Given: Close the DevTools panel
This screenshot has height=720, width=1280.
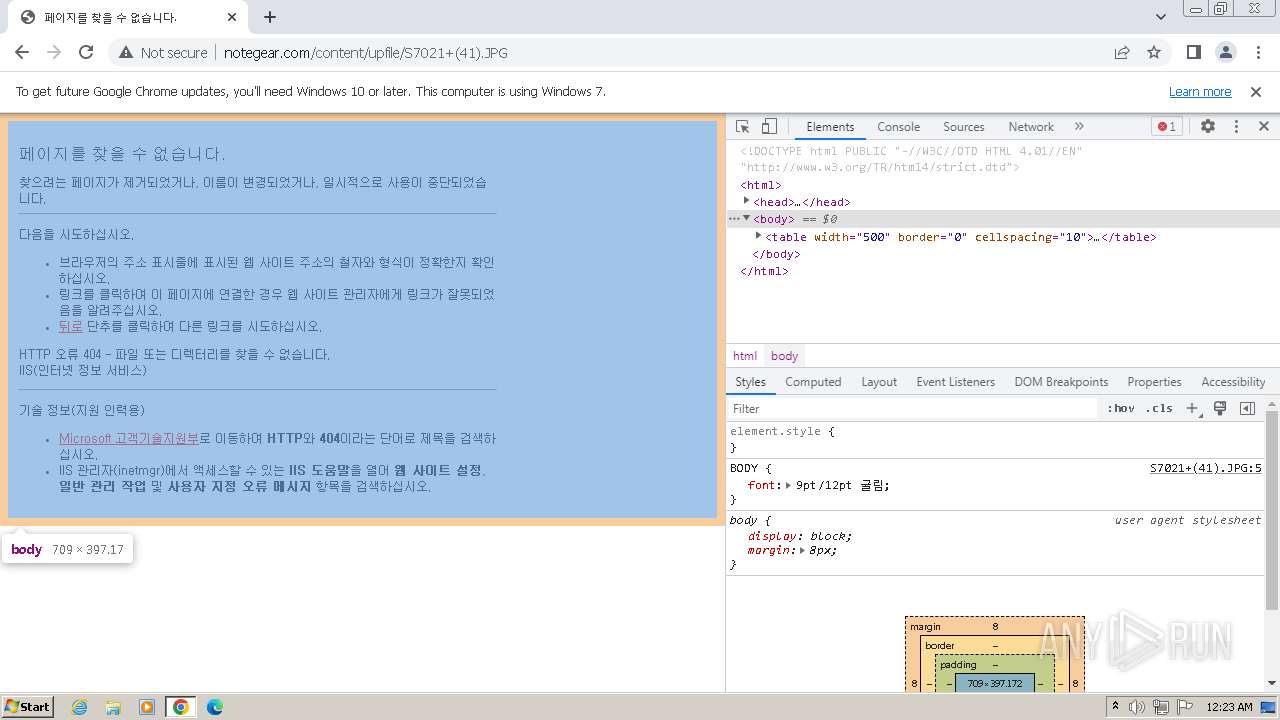Looking at the screenshot, I should 1264,126.
